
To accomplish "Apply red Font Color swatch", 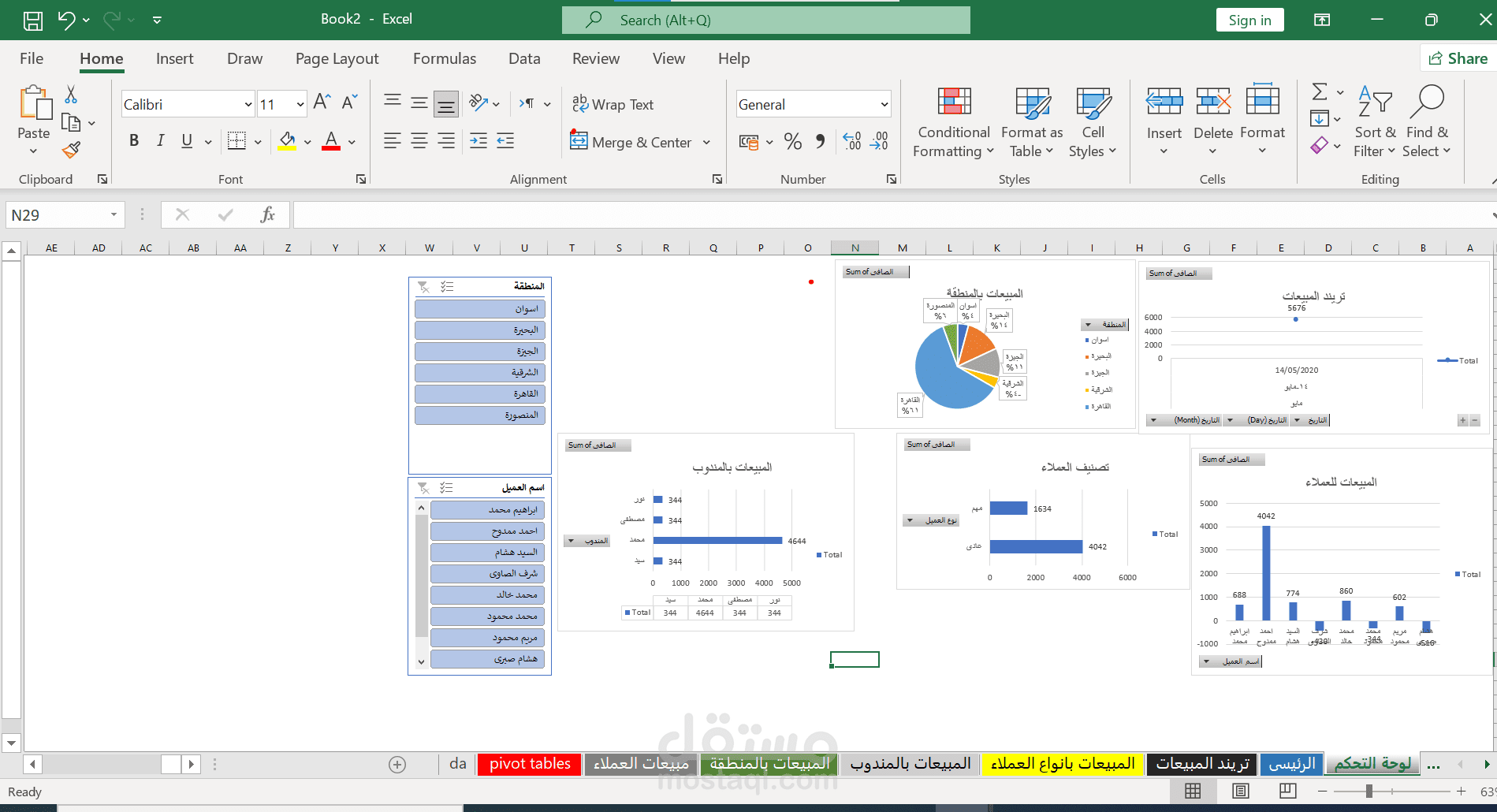I will pos(331,141).
